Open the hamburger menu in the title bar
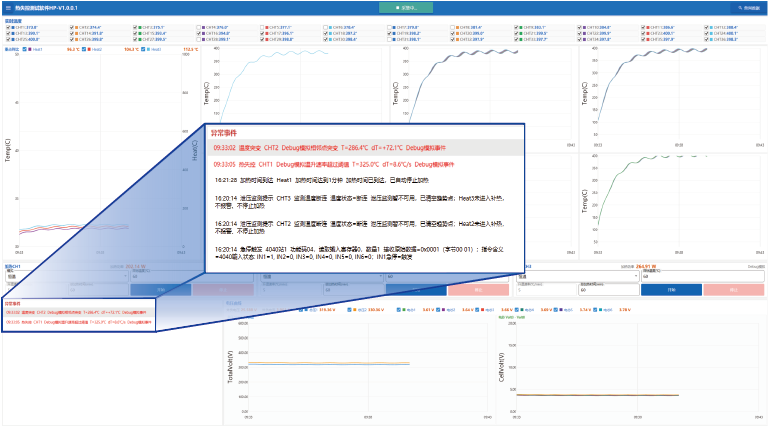 8,8
